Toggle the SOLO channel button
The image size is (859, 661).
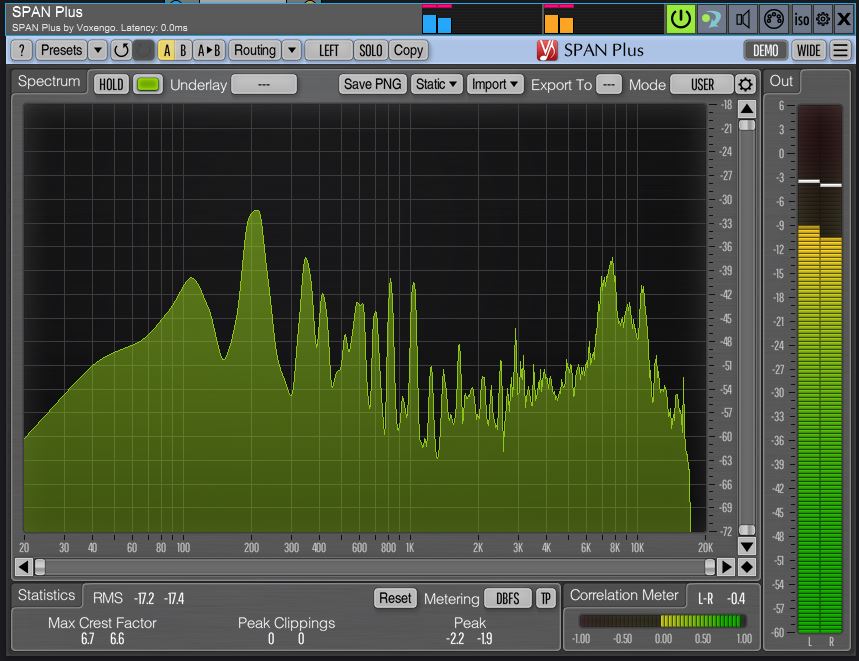tap(370, 50)
